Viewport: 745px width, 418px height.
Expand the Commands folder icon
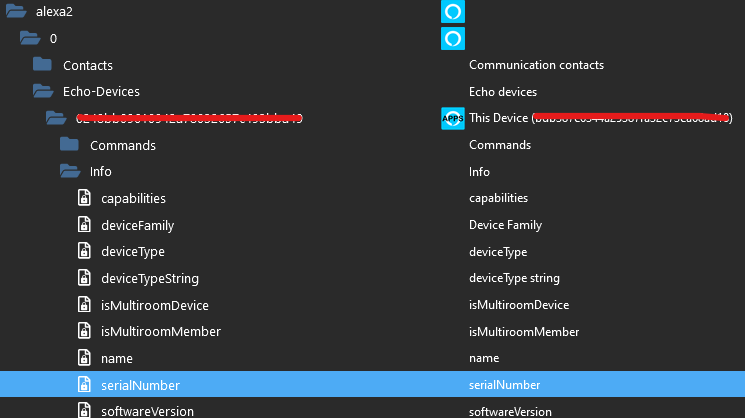[x=69, y=144]
